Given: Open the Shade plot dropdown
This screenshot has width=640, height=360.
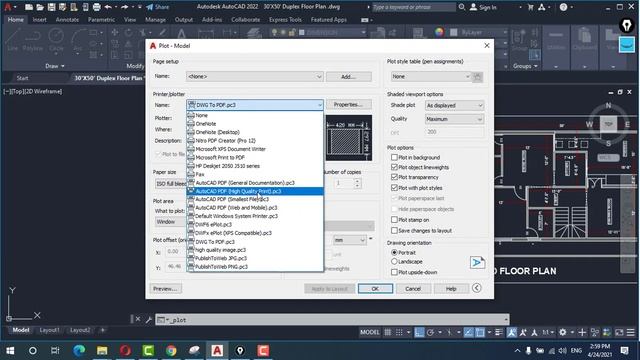Looking at the screenshot, I should point(454,105).
